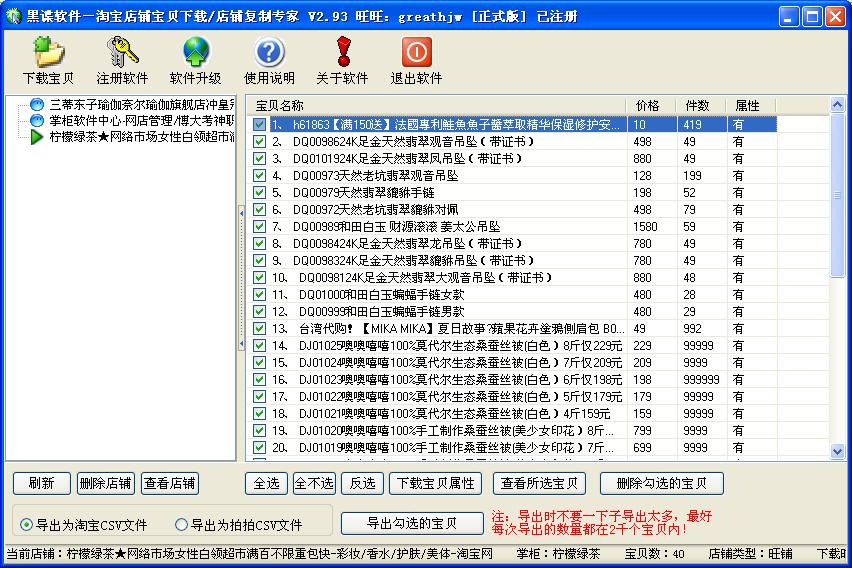Click the 反选 button
852x568 pixels.
coord(362,483)
